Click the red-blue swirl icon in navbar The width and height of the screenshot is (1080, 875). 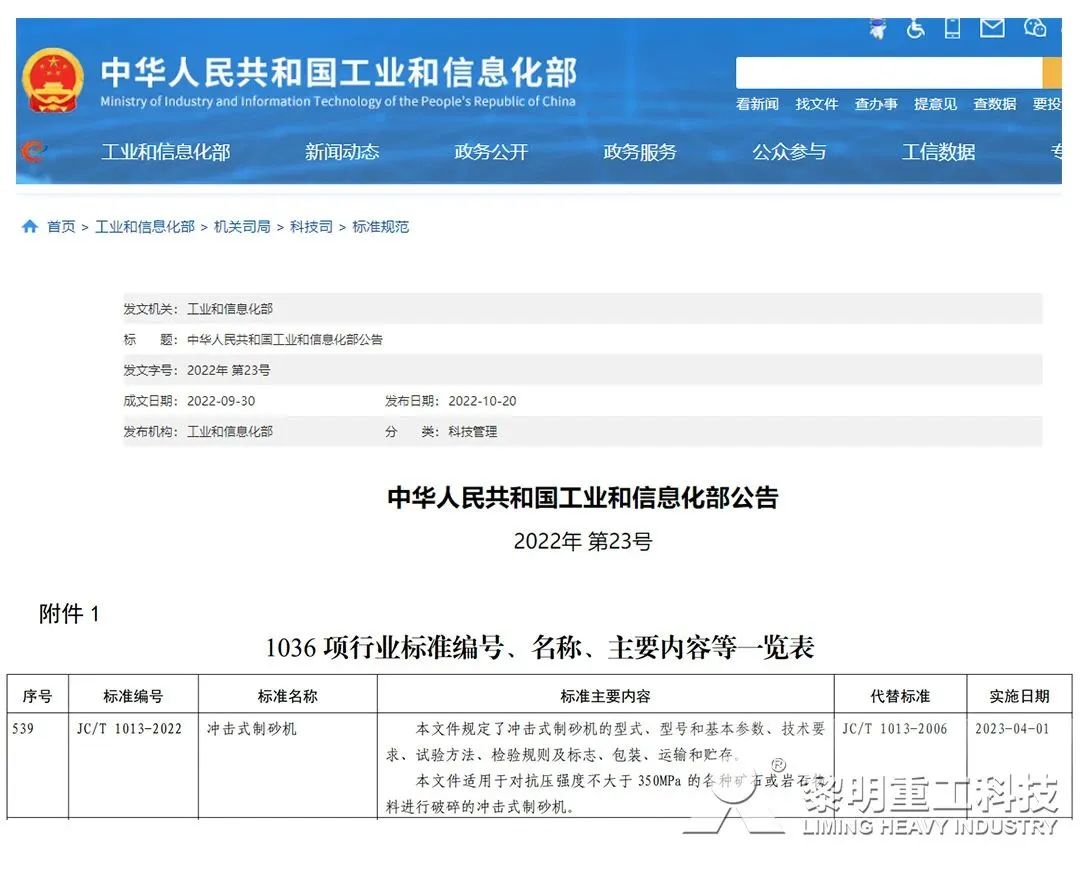tap(33, 152)
